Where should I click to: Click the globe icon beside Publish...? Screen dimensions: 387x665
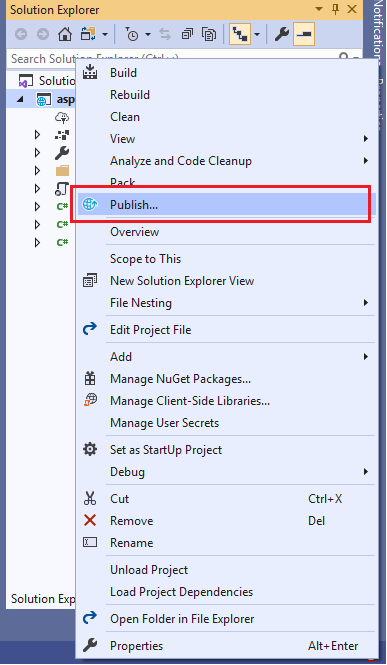pos(90,204)
